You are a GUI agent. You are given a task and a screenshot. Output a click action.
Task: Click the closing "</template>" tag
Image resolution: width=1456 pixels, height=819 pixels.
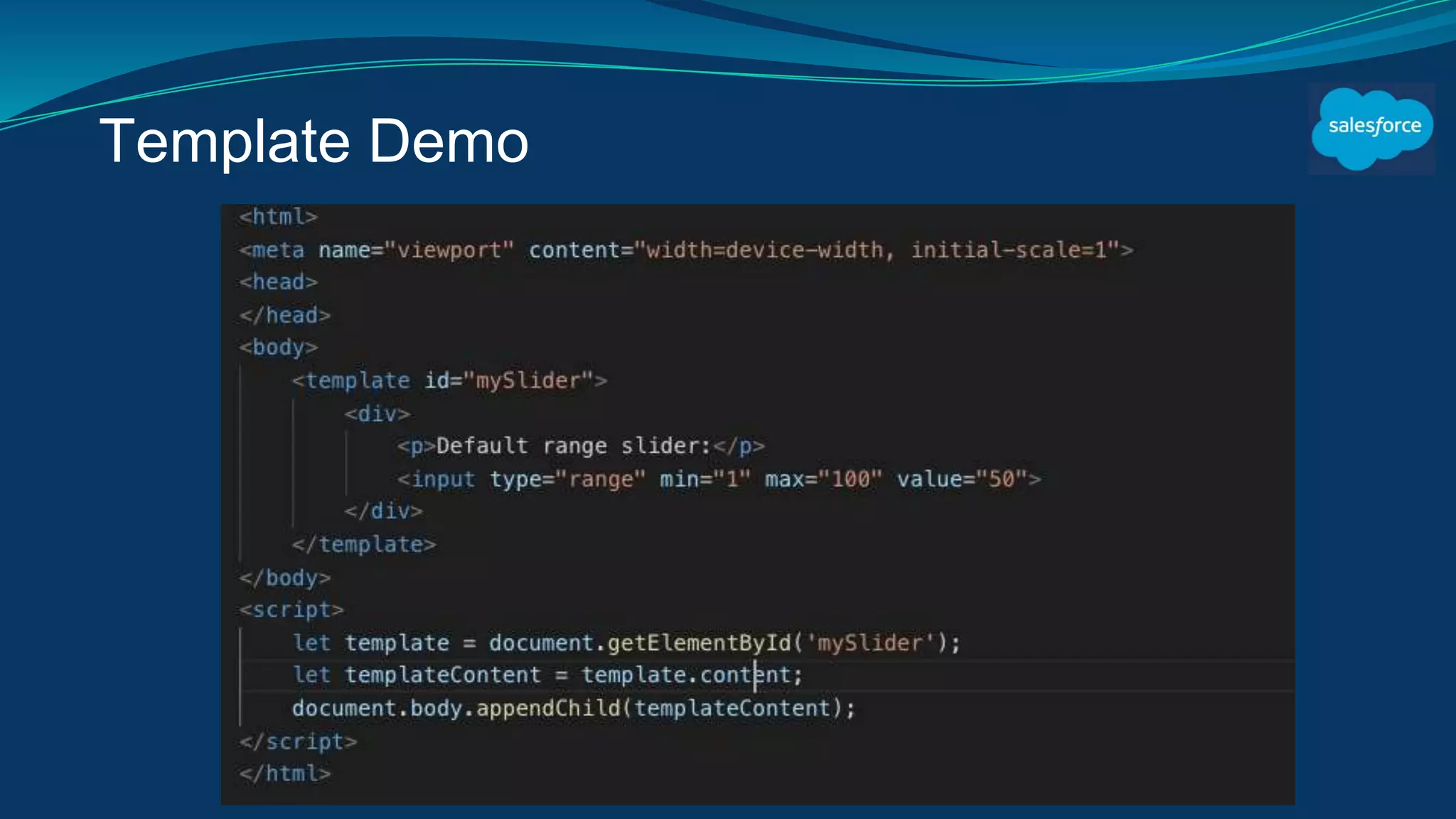coord(364,545)
